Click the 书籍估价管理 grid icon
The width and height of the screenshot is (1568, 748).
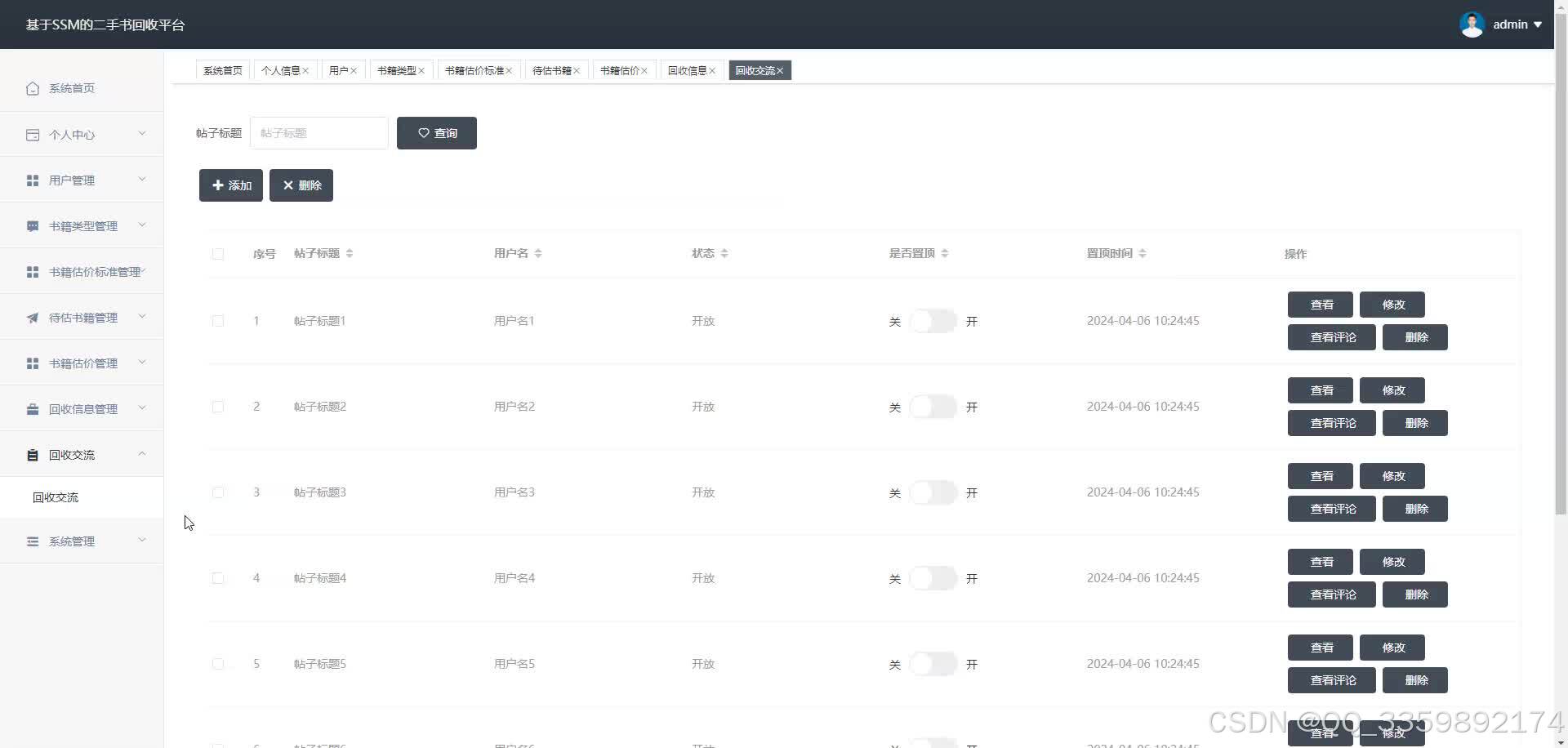pyautogui.click(x=33, y=363)
